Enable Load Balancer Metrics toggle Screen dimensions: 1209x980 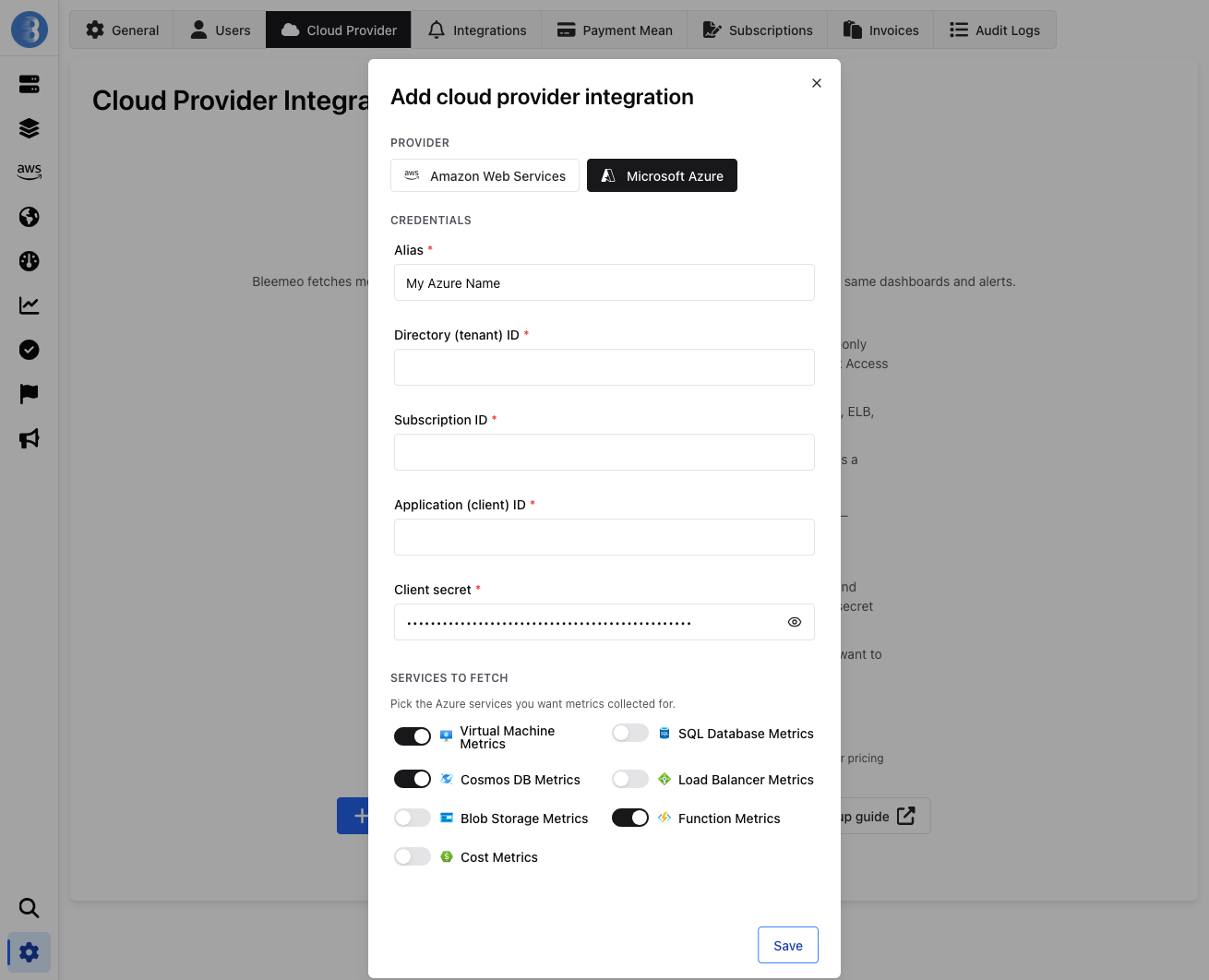pos(630,779)
